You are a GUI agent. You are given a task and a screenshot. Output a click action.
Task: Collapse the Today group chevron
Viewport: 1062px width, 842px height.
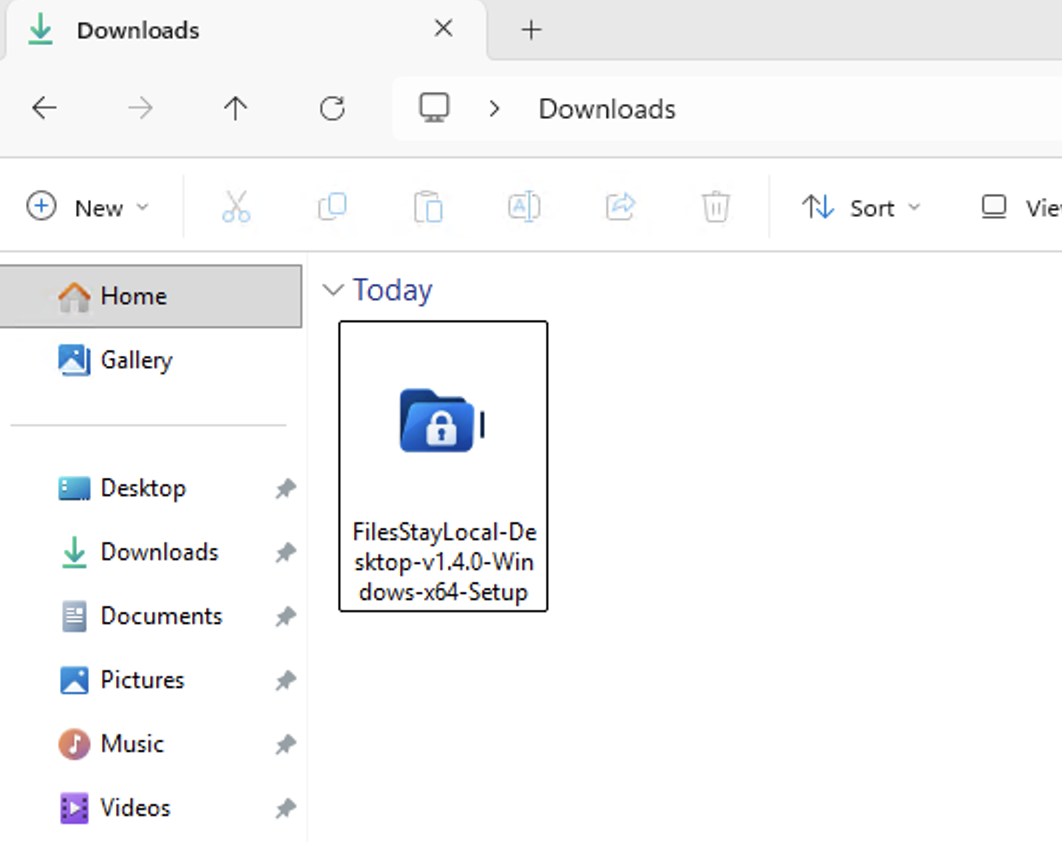point(333,290)
